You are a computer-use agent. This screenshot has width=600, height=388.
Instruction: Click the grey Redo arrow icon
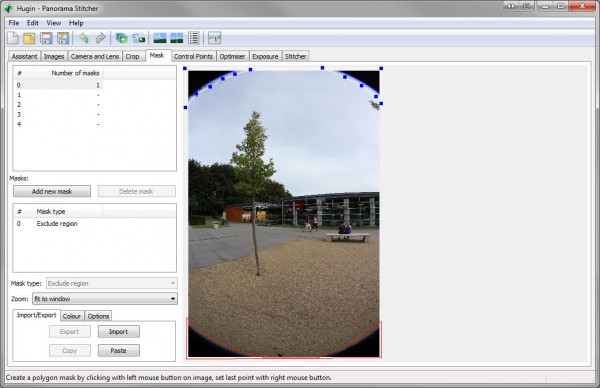pos(101,38)
